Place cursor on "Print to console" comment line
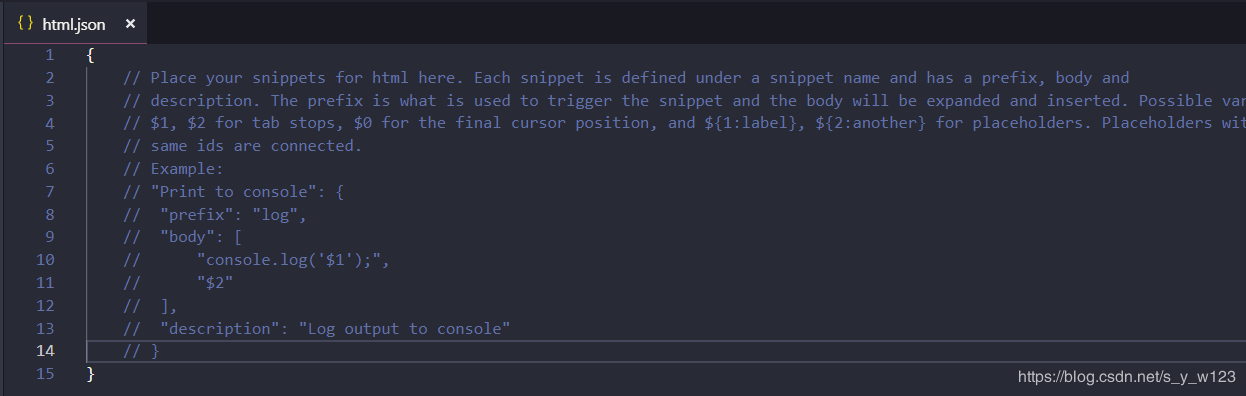 tap(234, 191)
